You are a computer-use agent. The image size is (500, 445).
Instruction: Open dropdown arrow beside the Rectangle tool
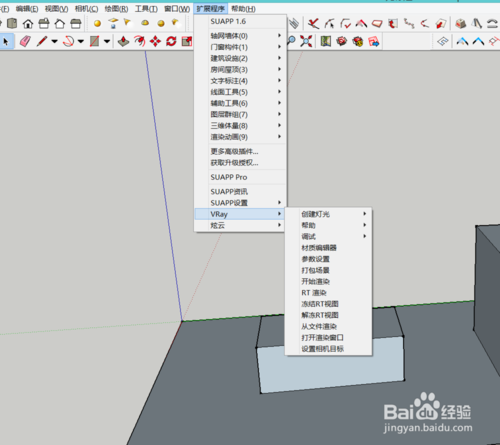[107, 41]
